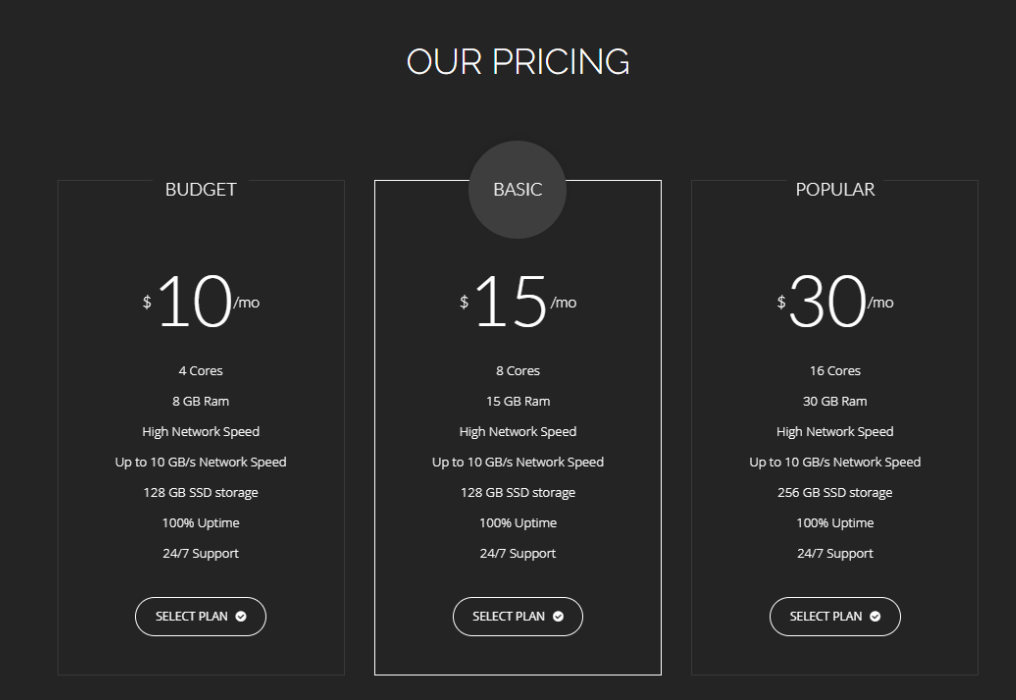Click "30 GB Ram" in the Popular plan

pos(835,401)
